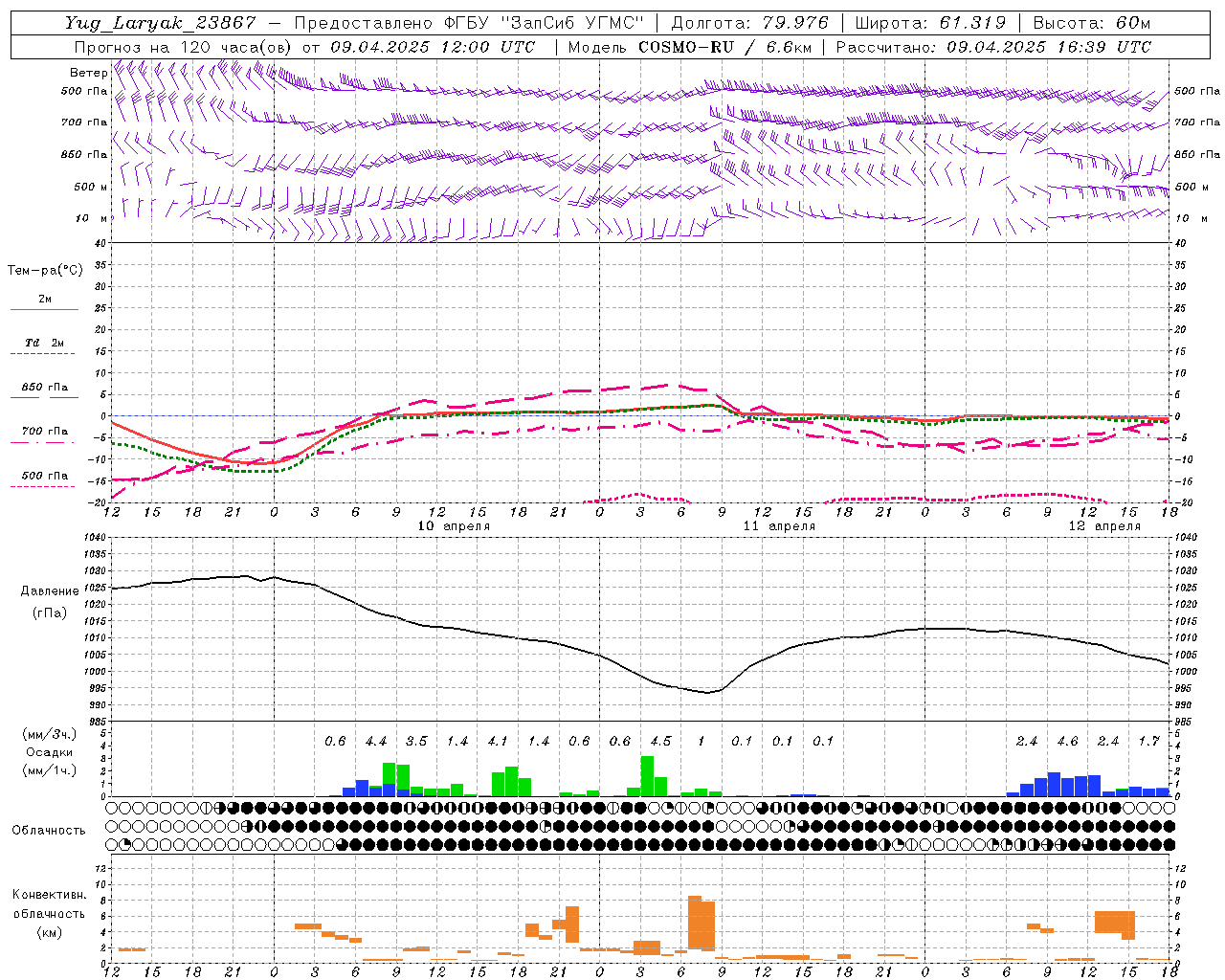Viewport: 1225px width, 980px height.
Task: Click the precipitation total 4.1
Action: point(498,742)
